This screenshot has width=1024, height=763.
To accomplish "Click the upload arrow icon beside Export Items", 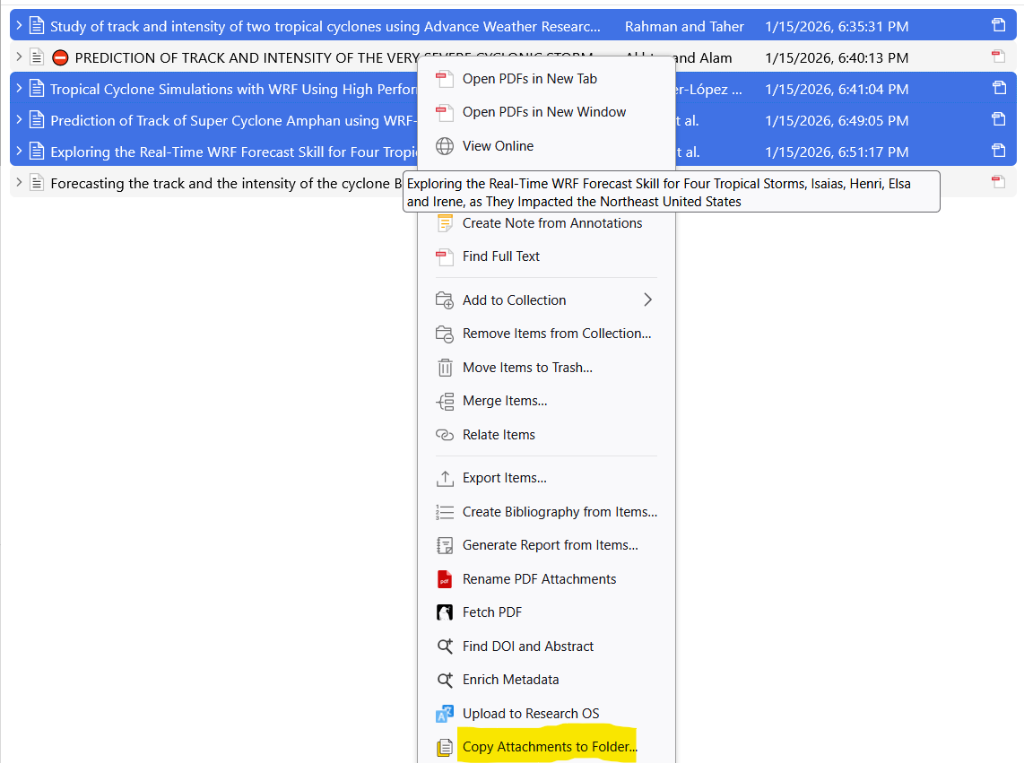I will (445, 478).
